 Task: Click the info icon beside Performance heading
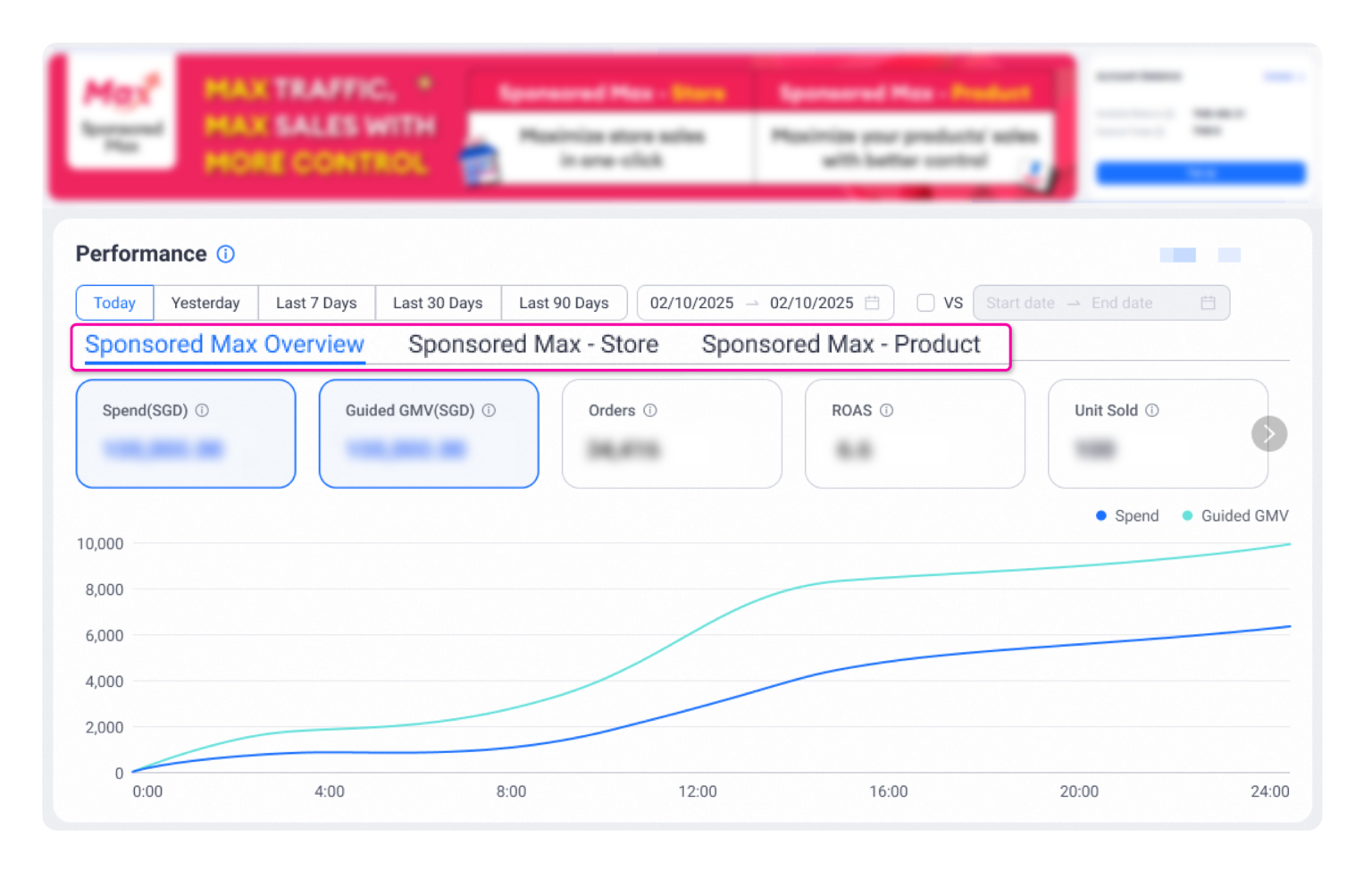(226, 255)
